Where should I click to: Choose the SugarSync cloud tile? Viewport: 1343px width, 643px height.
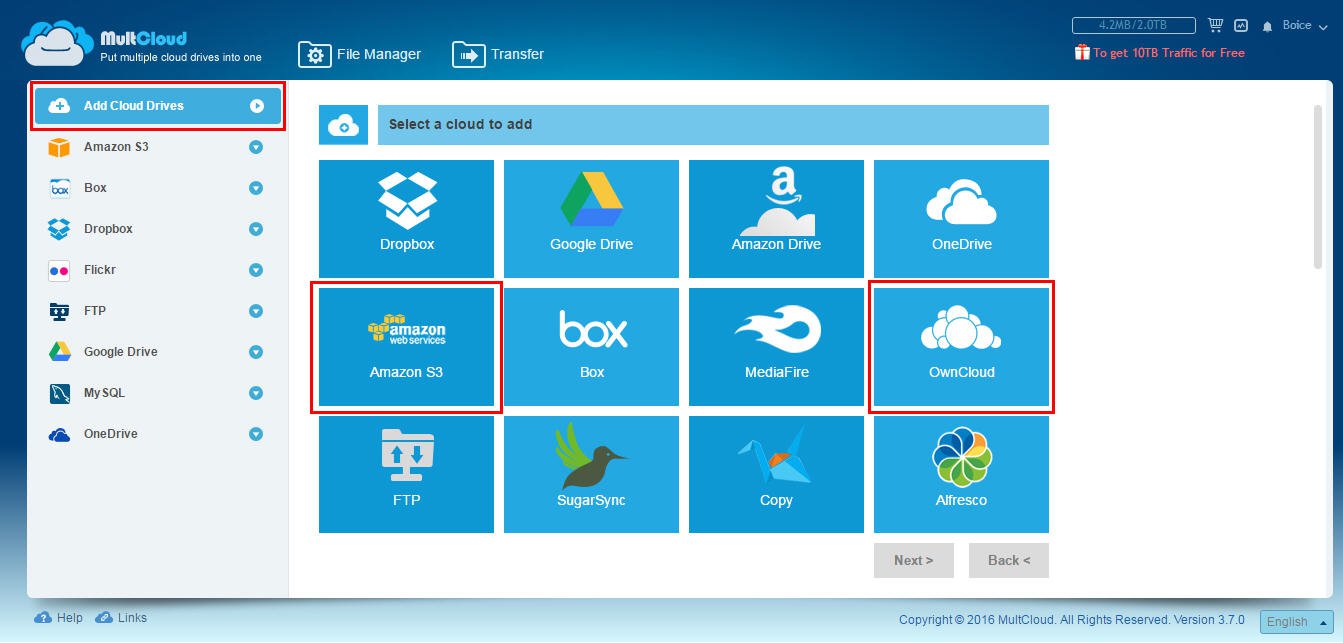(591, 475)
